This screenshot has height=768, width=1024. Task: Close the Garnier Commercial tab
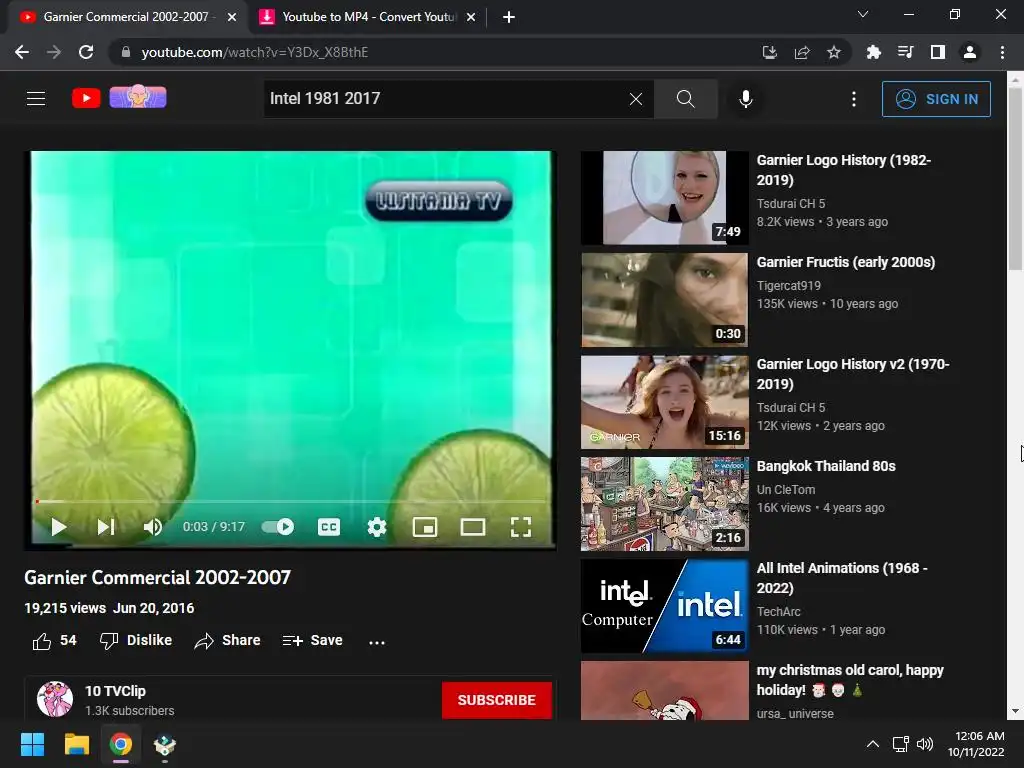tap(232, 18)
